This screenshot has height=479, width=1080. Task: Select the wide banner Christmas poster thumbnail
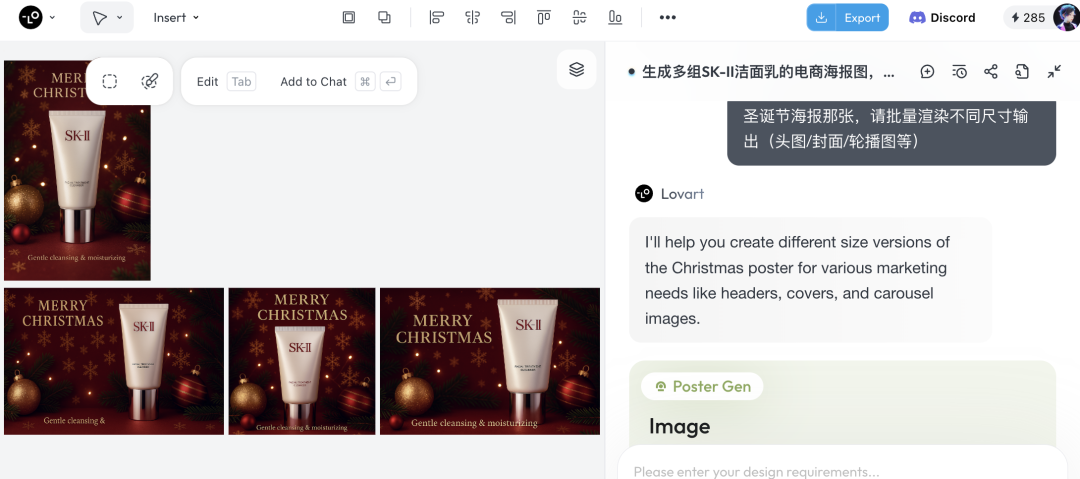114,361
